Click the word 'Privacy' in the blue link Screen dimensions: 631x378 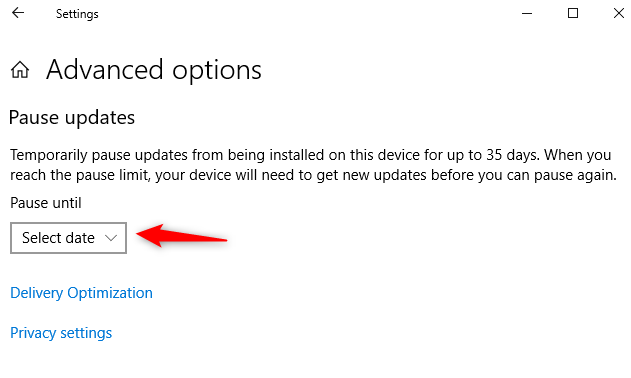pos(33,333)
